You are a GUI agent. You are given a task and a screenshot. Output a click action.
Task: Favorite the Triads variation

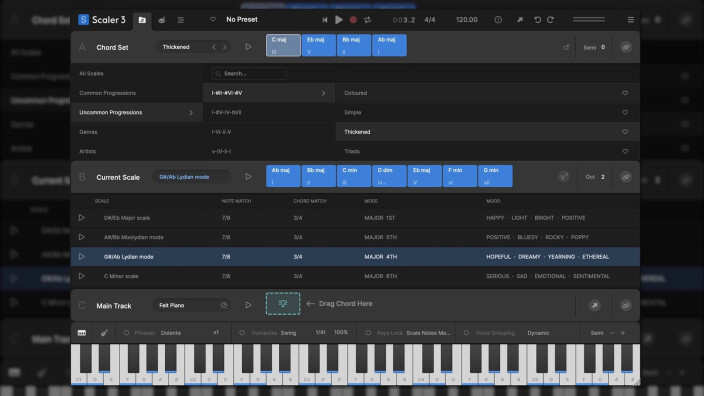(x=625, y=151)
